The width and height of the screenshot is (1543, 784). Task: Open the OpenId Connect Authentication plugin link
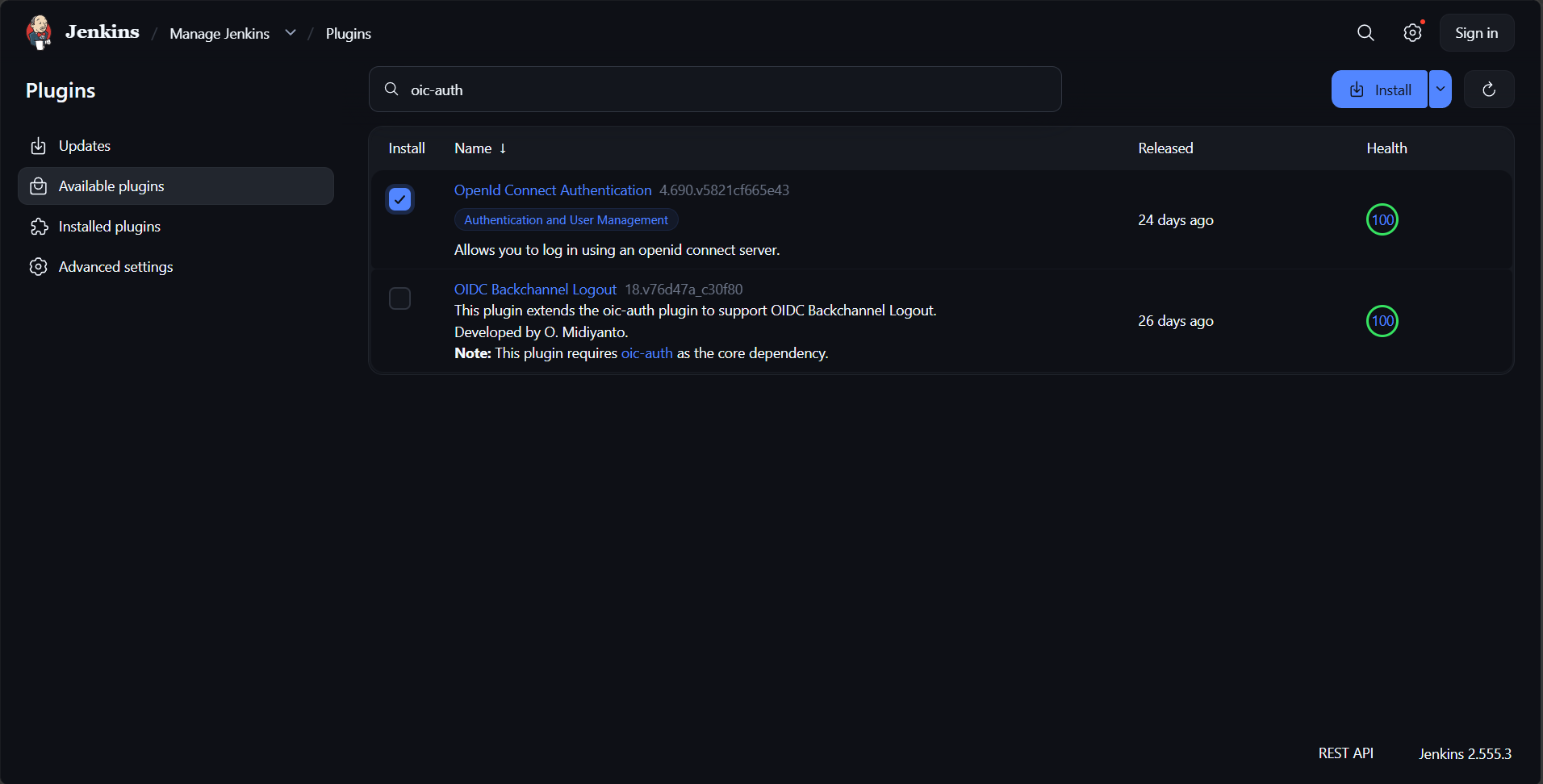[x=553, y=190]
